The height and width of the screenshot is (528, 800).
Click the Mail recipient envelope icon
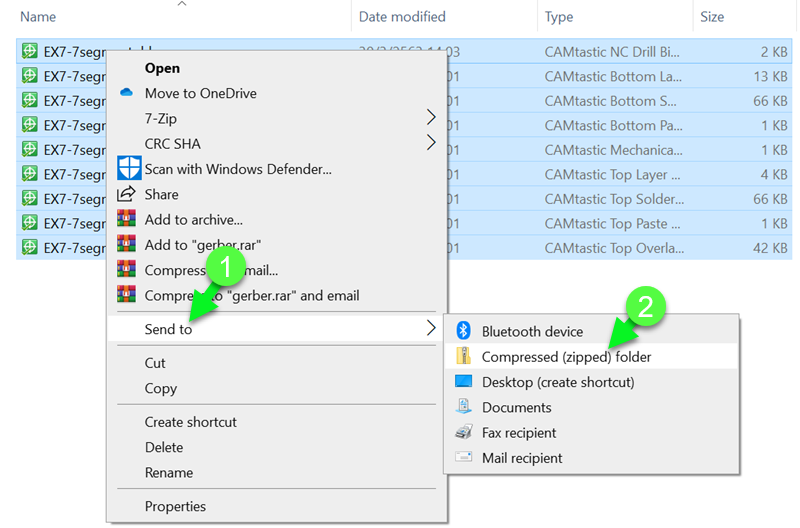click(x=463, y=457)
